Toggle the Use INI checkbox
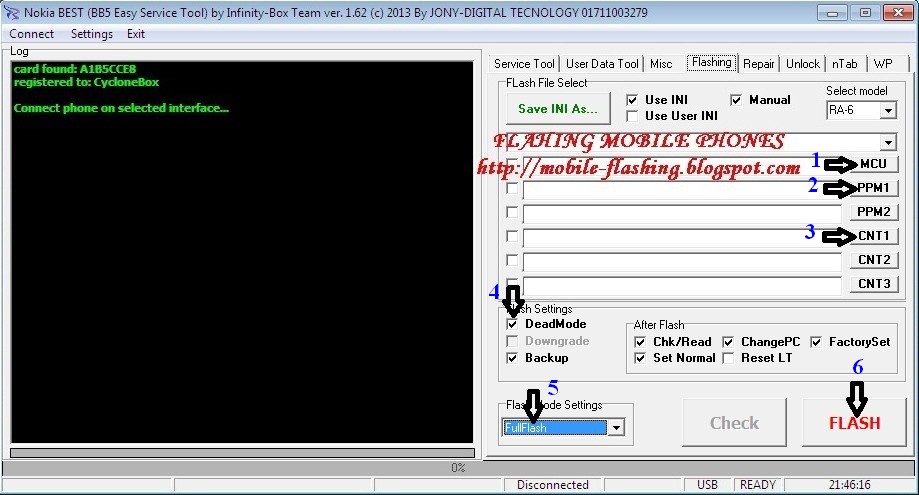 pyautogui.click(x=632, y=100)
